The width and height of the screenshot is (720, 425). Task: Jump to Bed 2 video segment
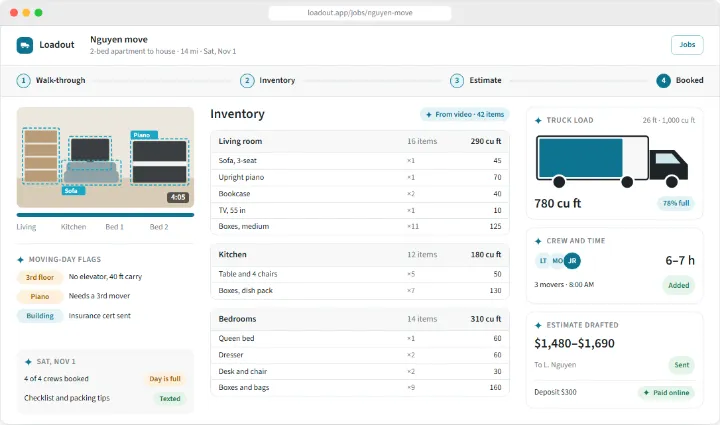tap(159, 227)
